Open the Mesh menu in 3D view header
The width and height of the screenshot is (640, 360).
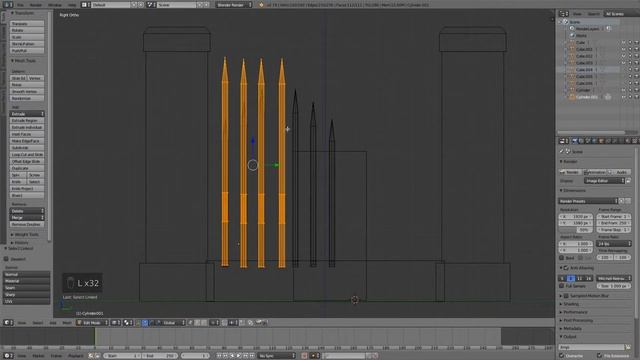(67, 323)
